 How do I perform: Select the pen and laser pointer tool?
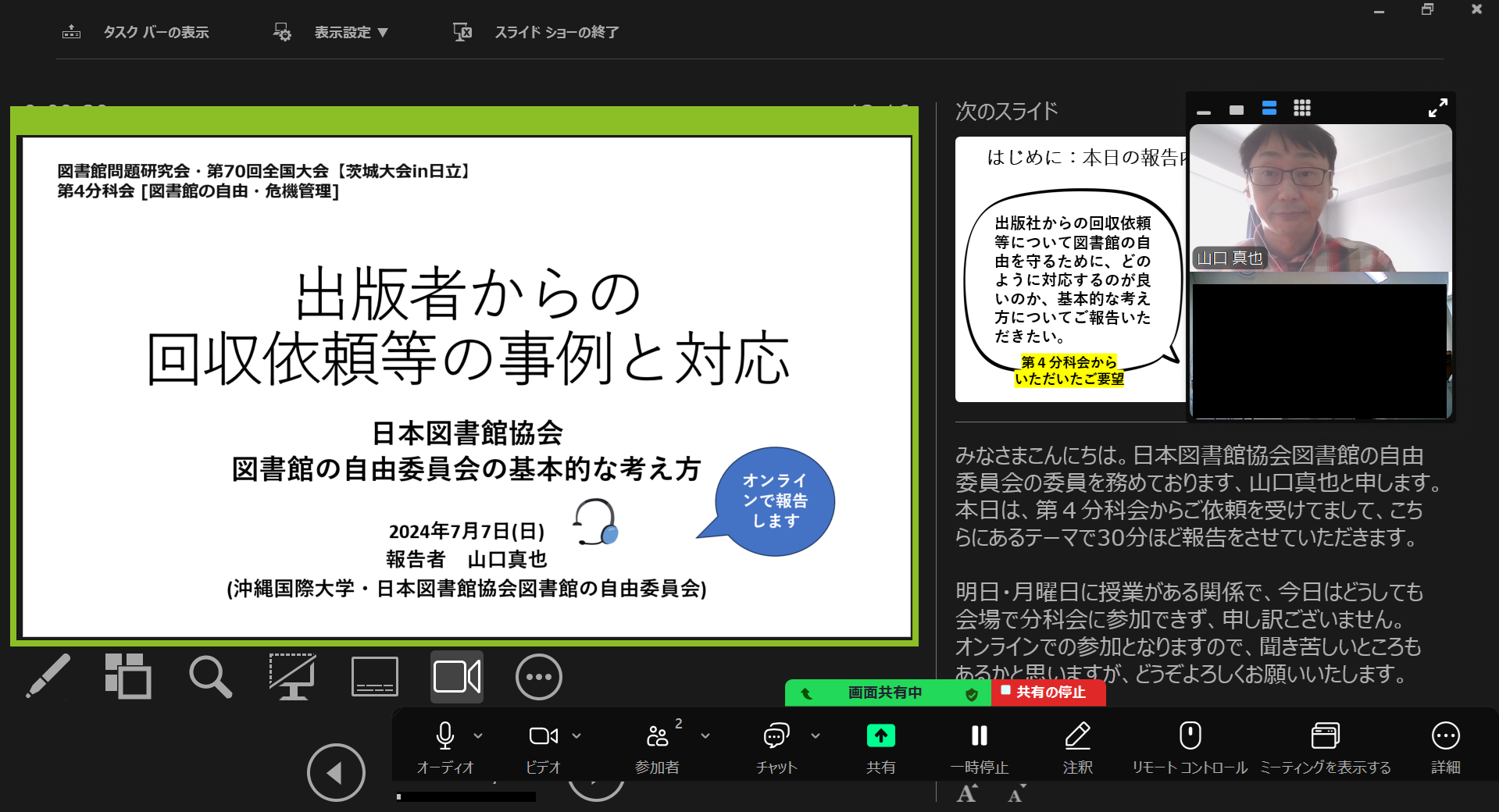pyautogui.click(x=48, y=676)
